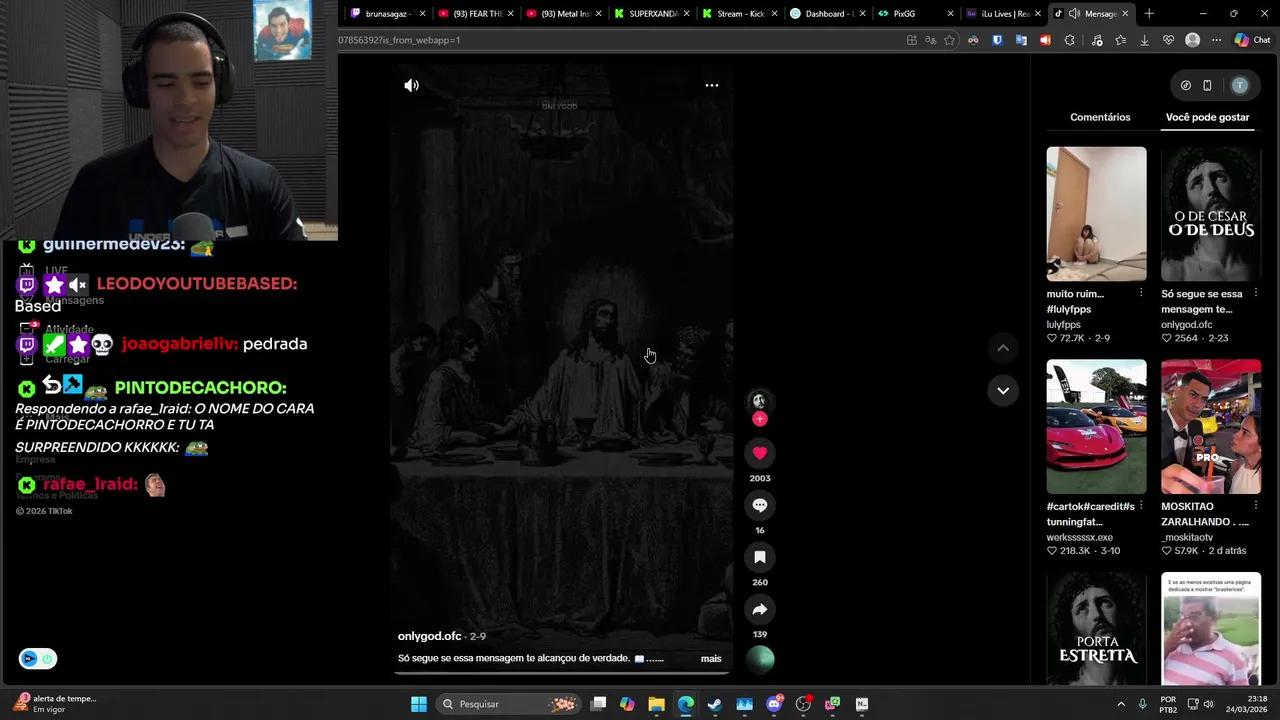The width and height of the screenshot is (1280, 720).
Task: Like the video with the heart icon
Action: point(760,453)
